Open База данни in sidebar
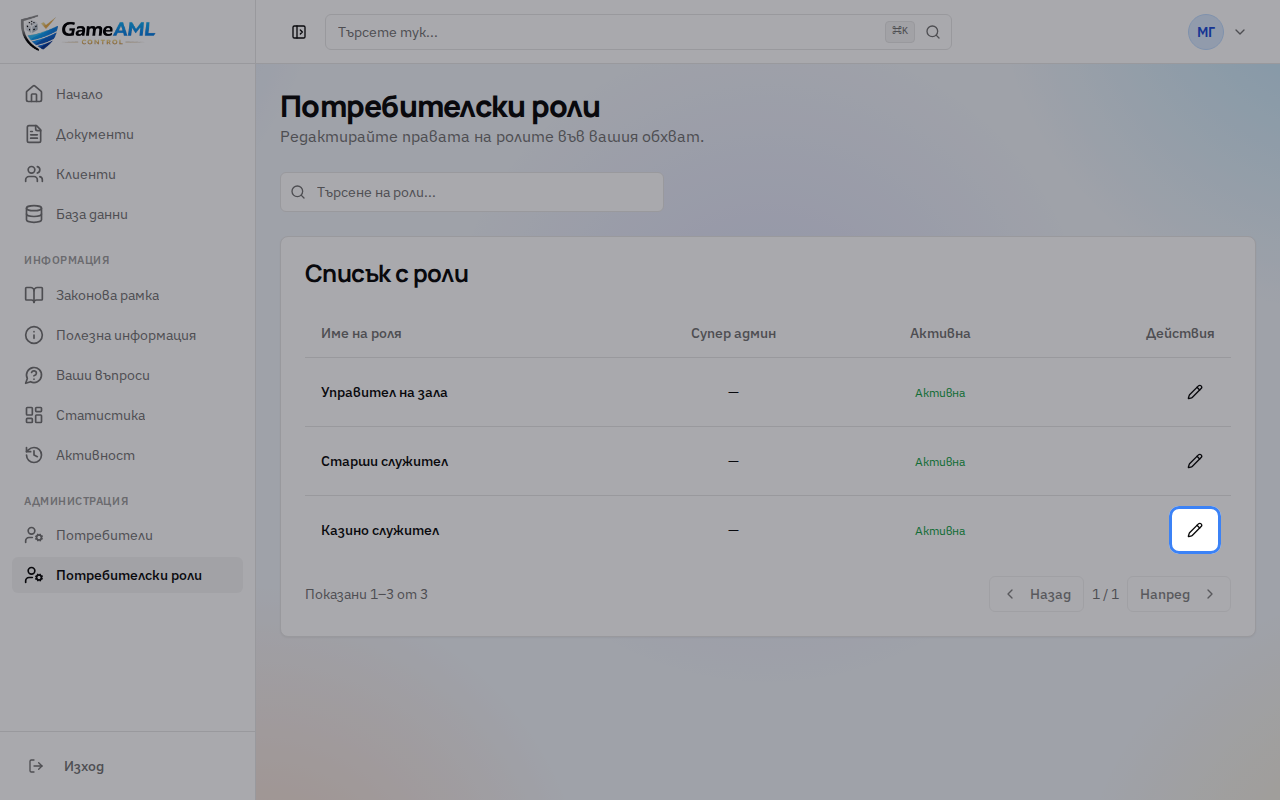This screenshot has height=800, width=1280. (127, 214)
